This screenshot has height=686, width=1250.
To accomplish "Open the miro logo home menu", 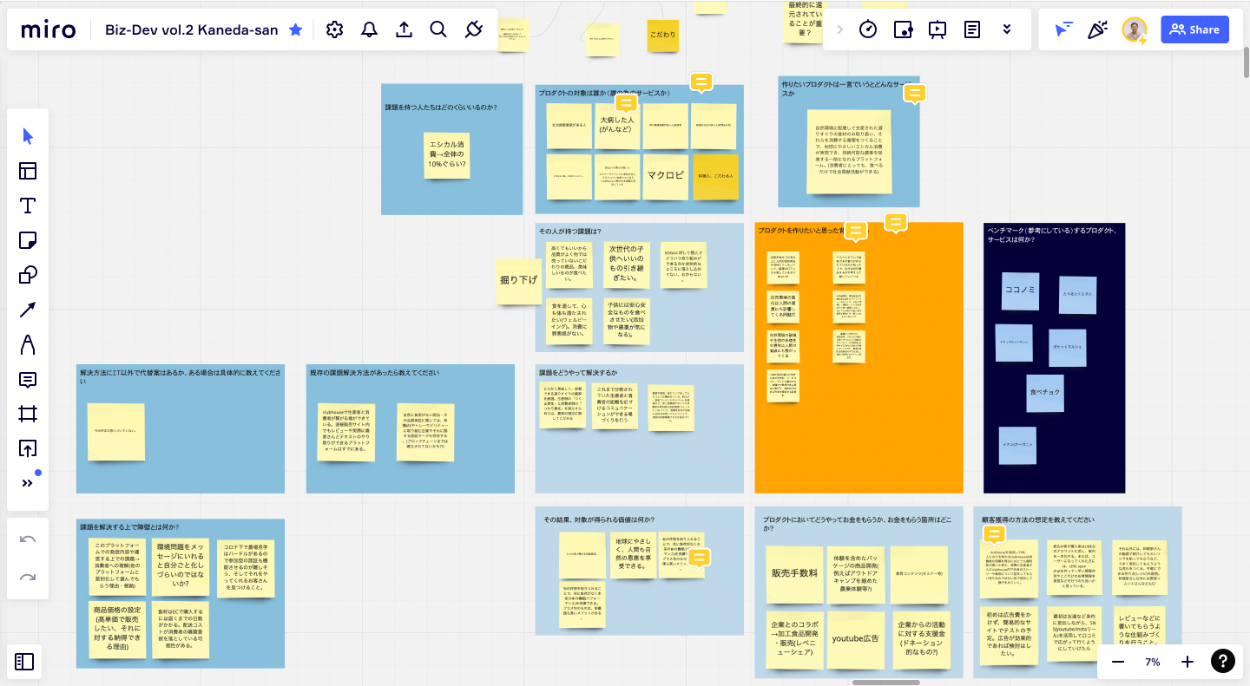I will (x=48, y=30).
